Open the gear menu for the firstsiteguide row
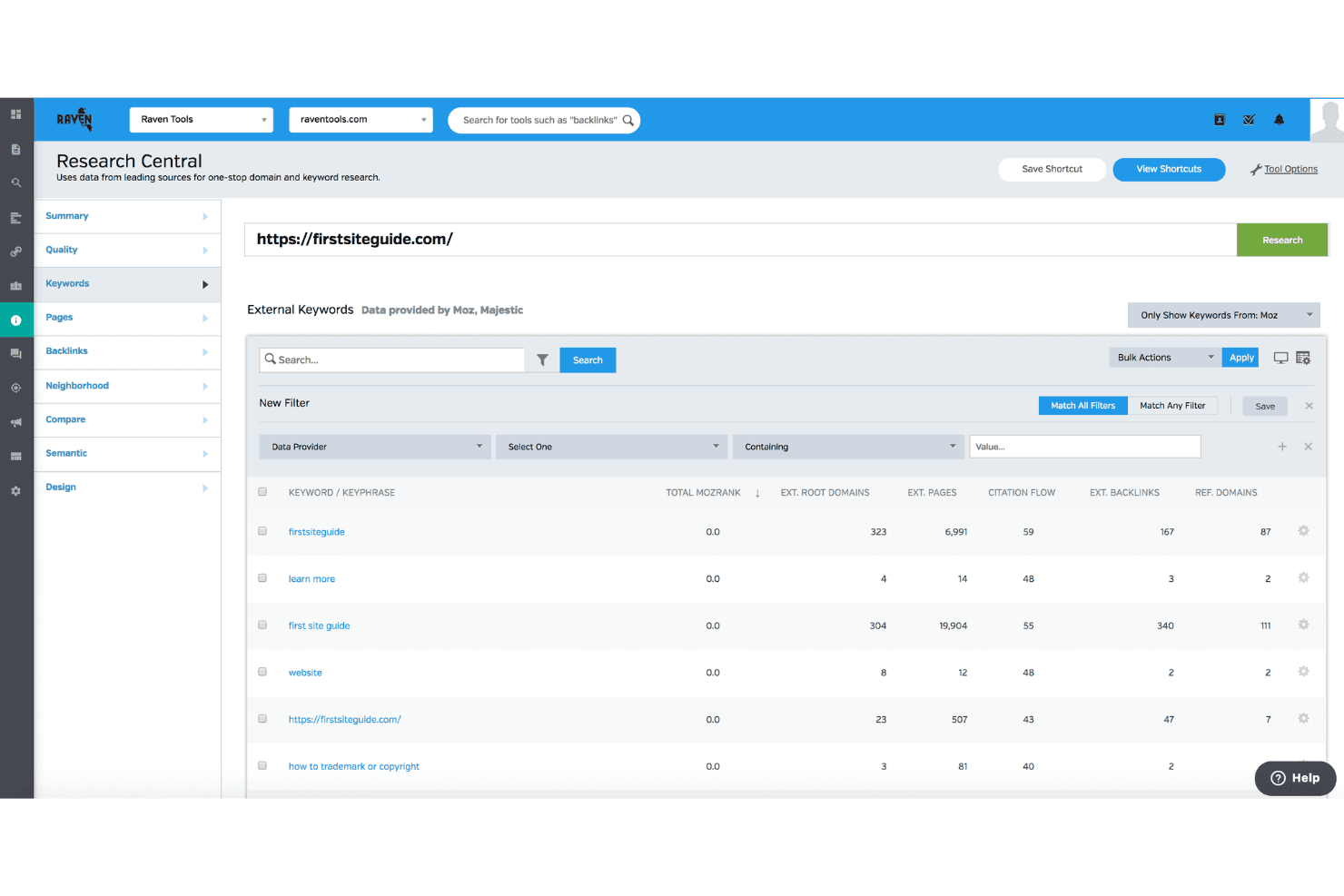 click(1303, 531)
